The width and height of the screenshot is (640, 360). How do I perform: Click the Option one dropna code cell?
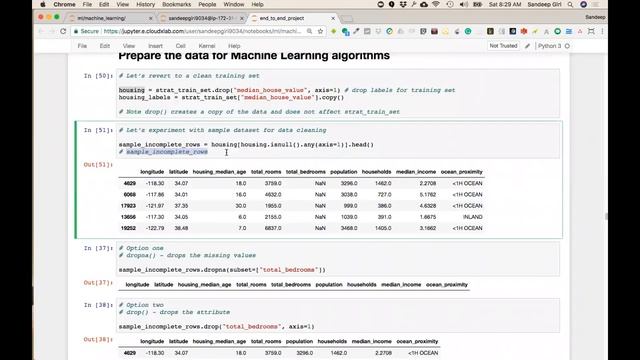[338, 259]
